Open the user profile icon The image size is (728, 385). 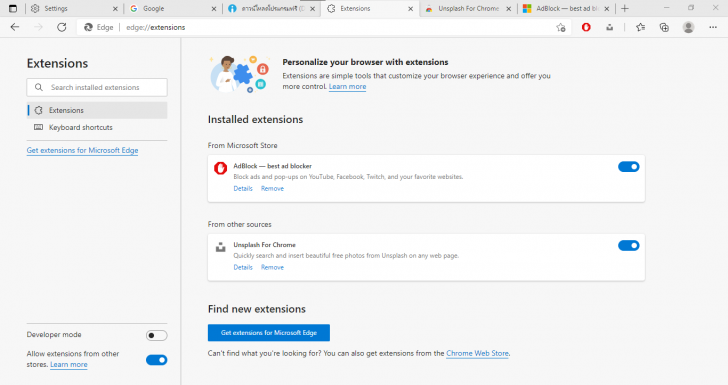689,27
